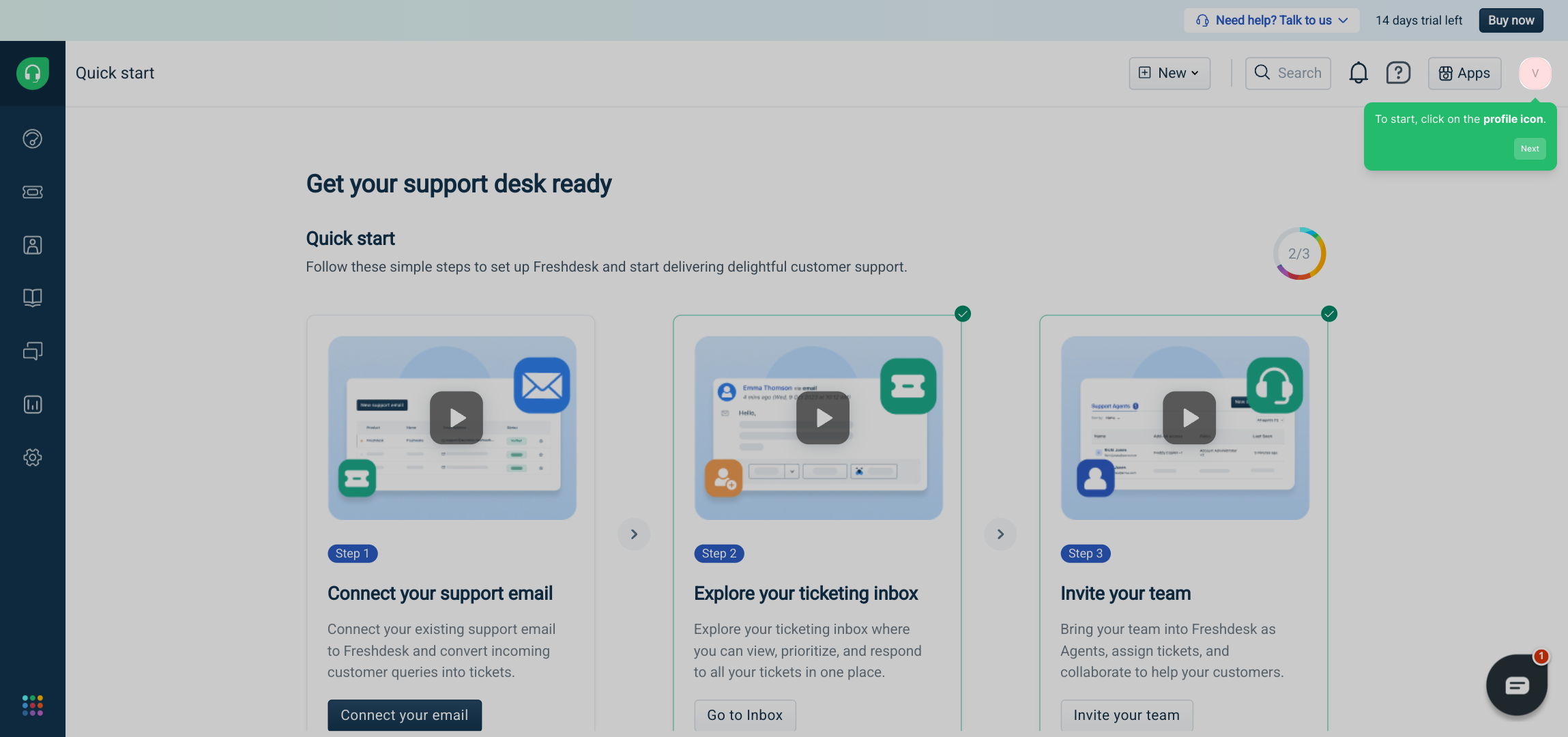This screenshot has width=1568, height=737.
Task: Expand the 'Need help? Talk to us' dropdown
Action: tap(1271, 20)
